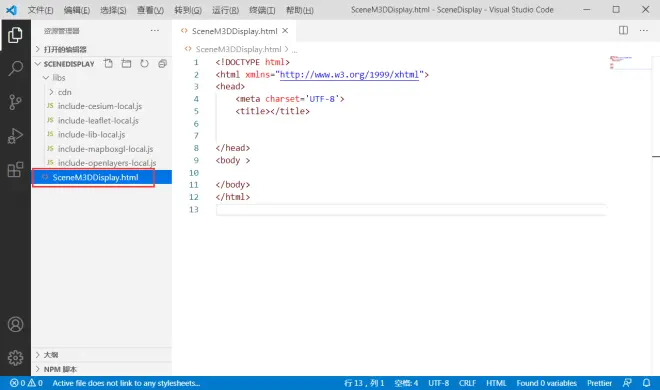Open the Explorer view in activity bar
The height and width of the screenshot is (390, 660).
click(x=15, y=35)
